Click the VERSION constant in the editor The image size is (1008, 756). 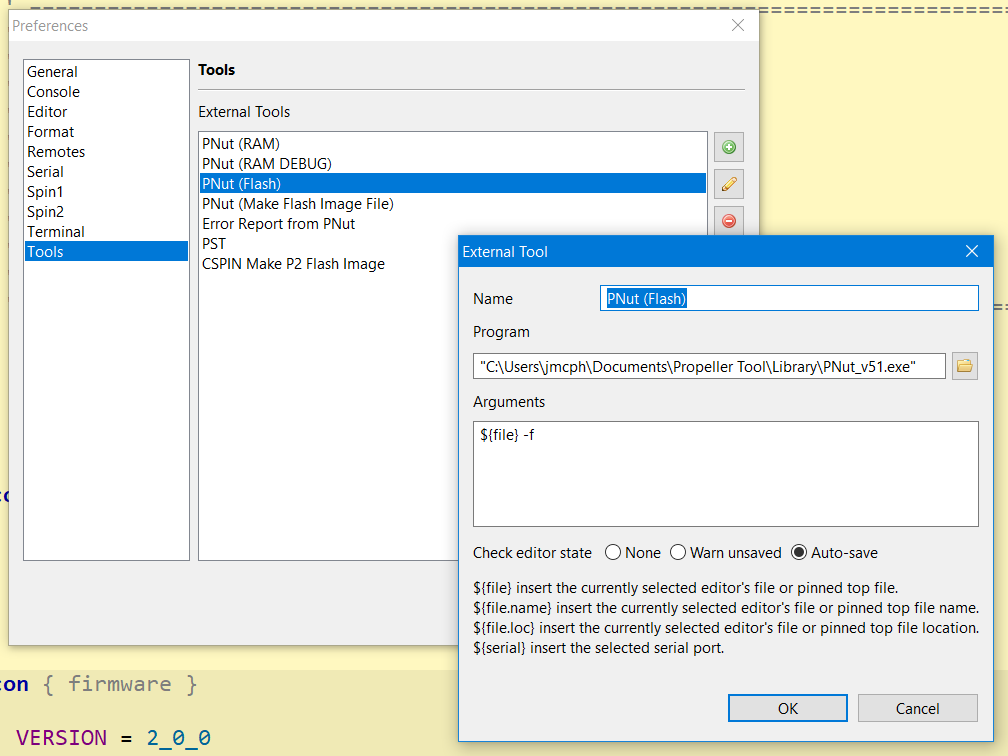tap(61, 737)
